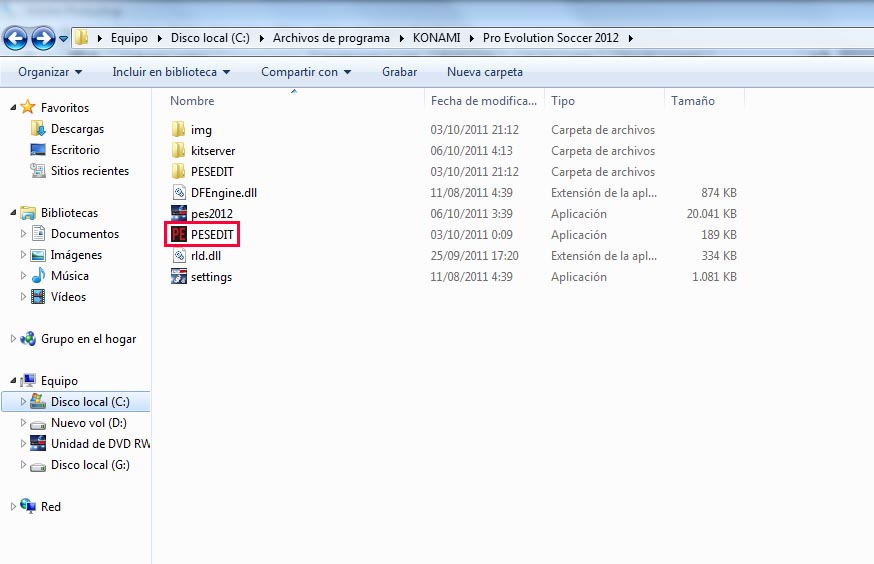Viewport: 874px width, 564px height.
Task: Click the Bibliotecas icon
Action: pos(28,212)
